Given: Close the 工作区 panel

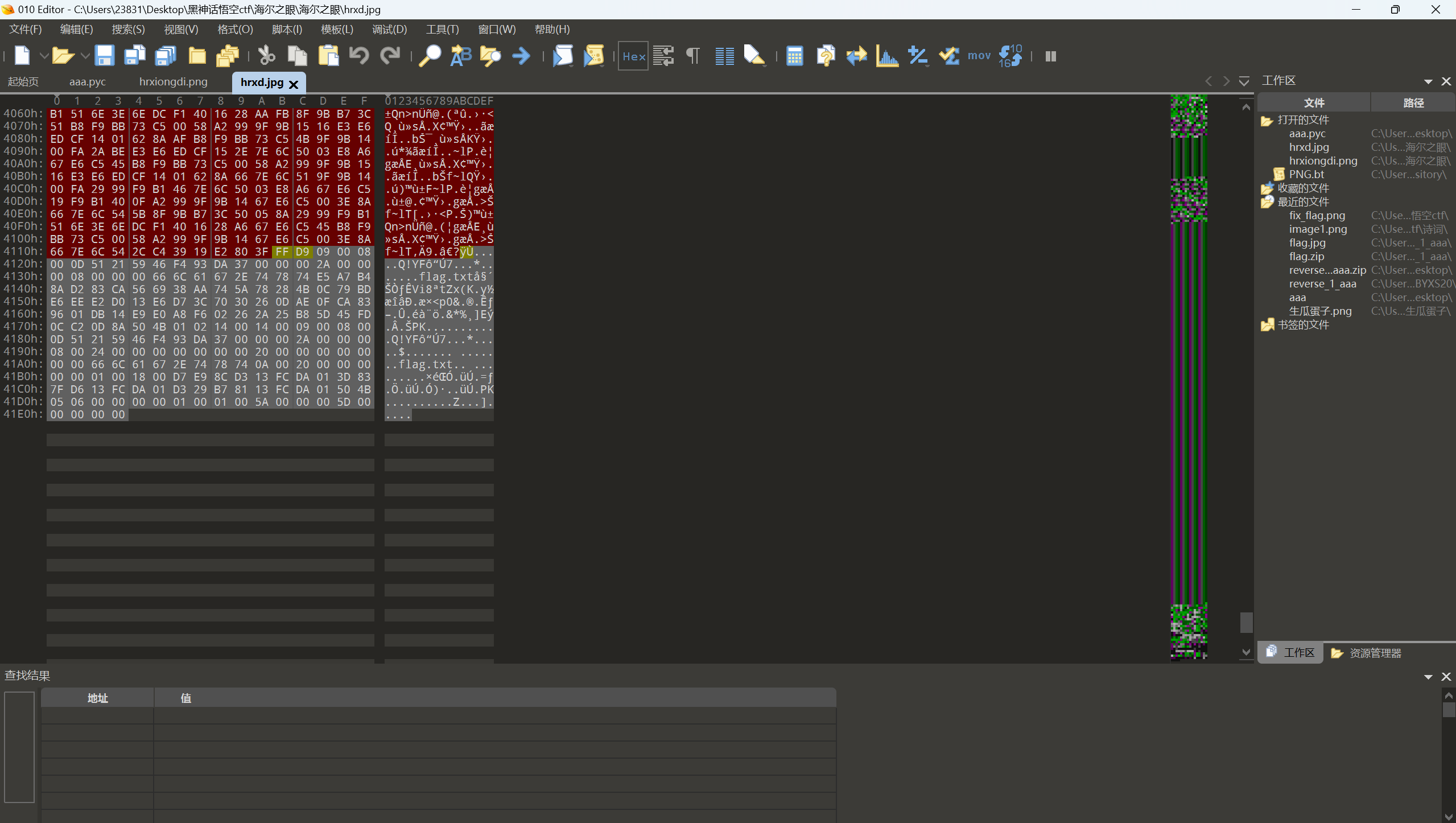Looking at the screenshot, I should [1446, 81].
